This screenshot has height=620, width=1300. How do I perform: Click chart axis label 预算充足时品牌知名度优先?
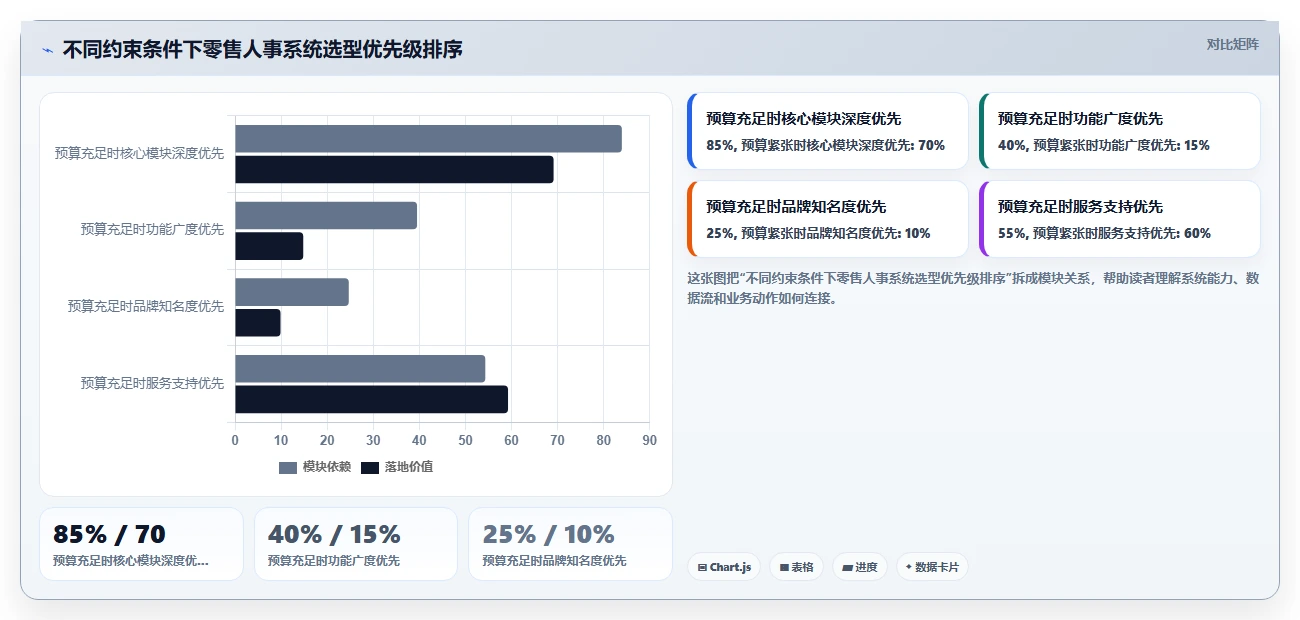(146, 306)
